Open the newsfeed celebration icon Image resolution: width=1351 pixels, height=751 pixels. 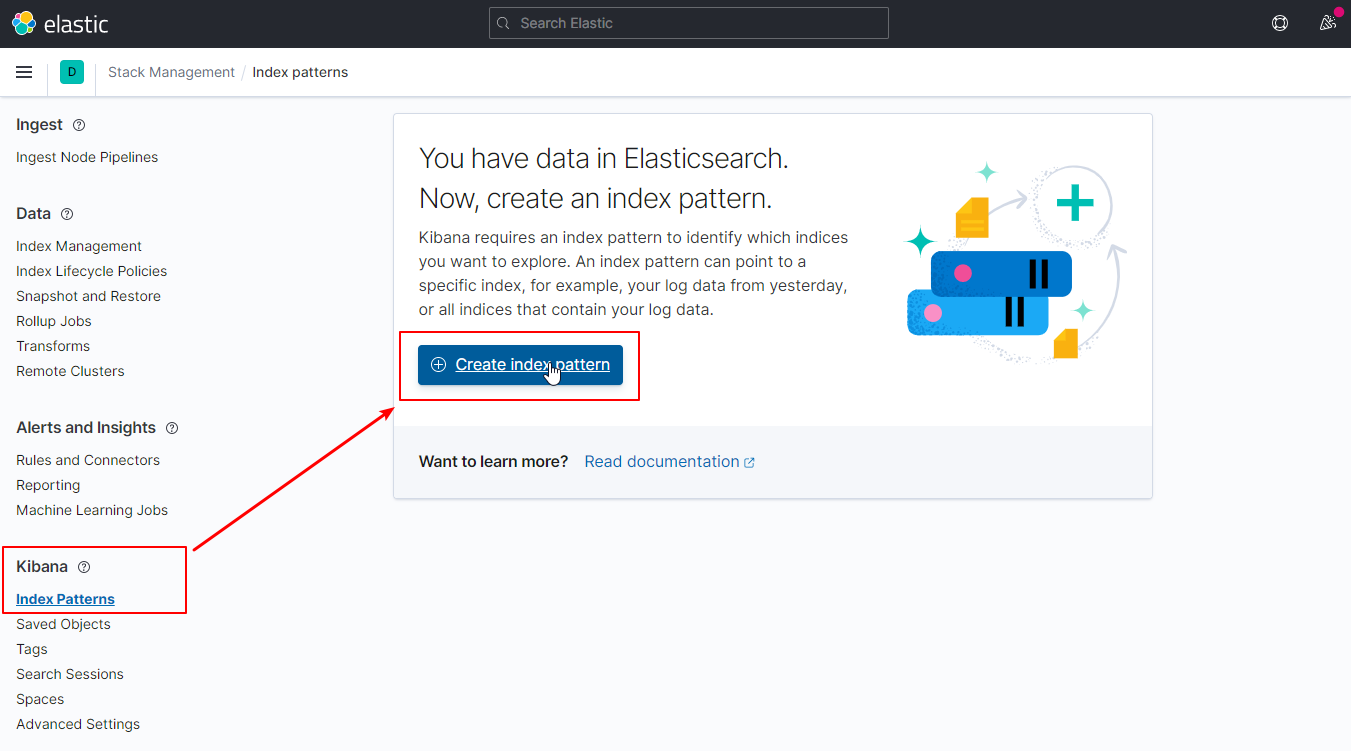(1328, 23)
